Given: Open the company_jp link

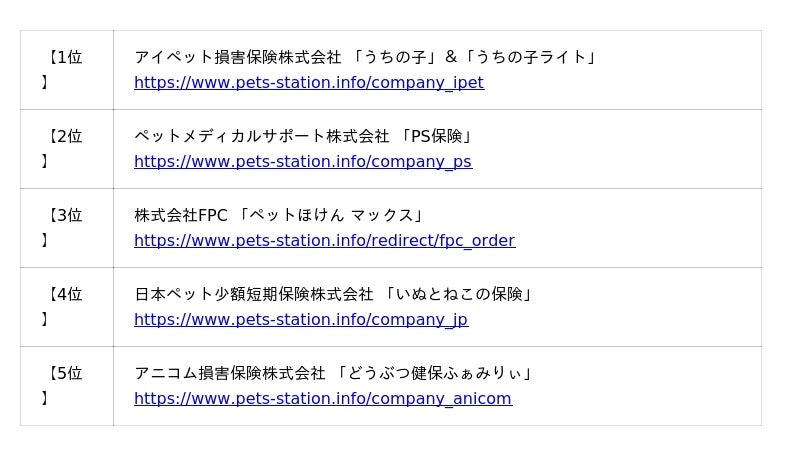Looking at the screenshot, I should [300, 320].
